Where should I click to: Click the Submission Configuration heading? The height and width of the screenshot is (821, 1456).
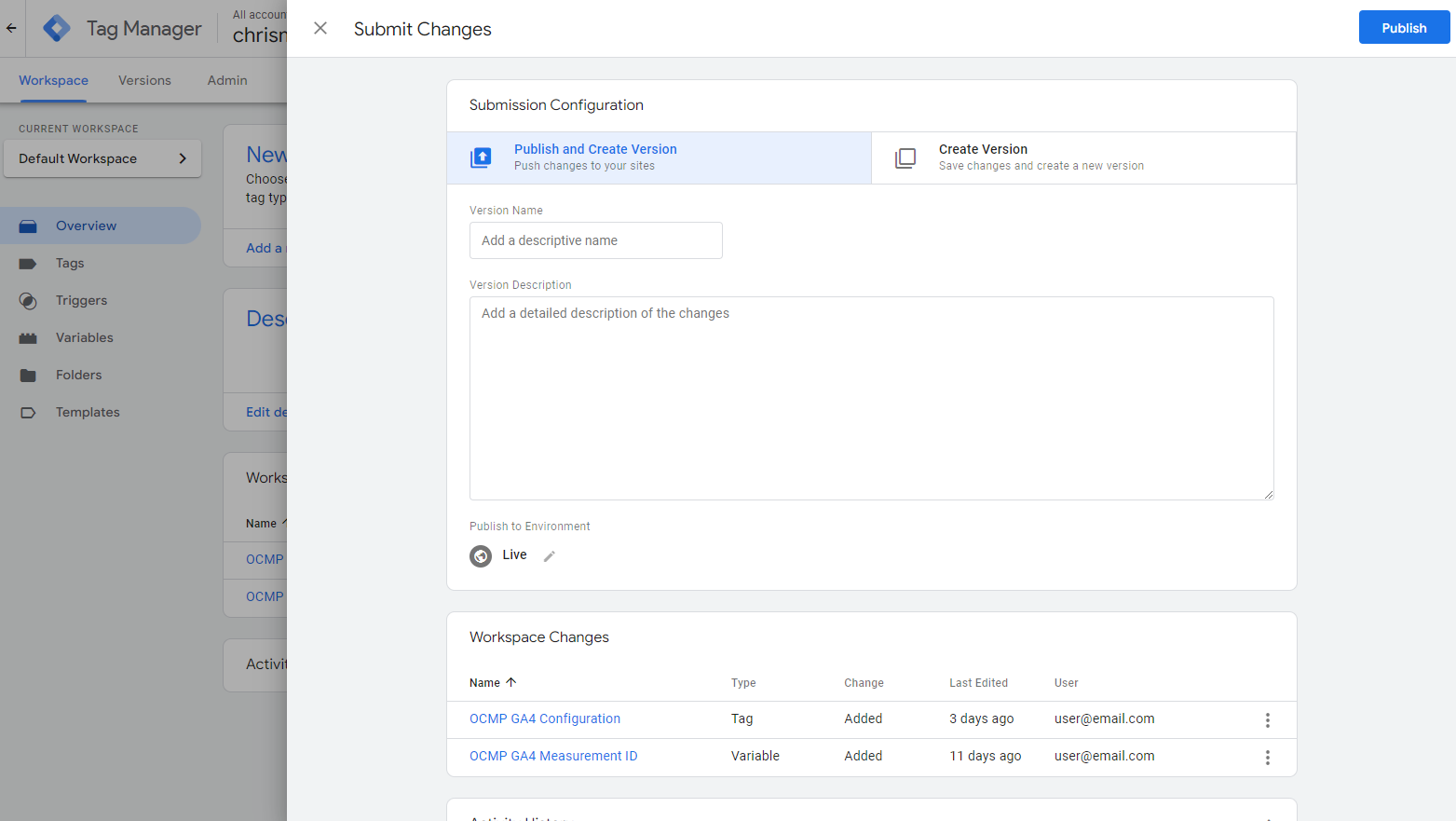point(556,105)
